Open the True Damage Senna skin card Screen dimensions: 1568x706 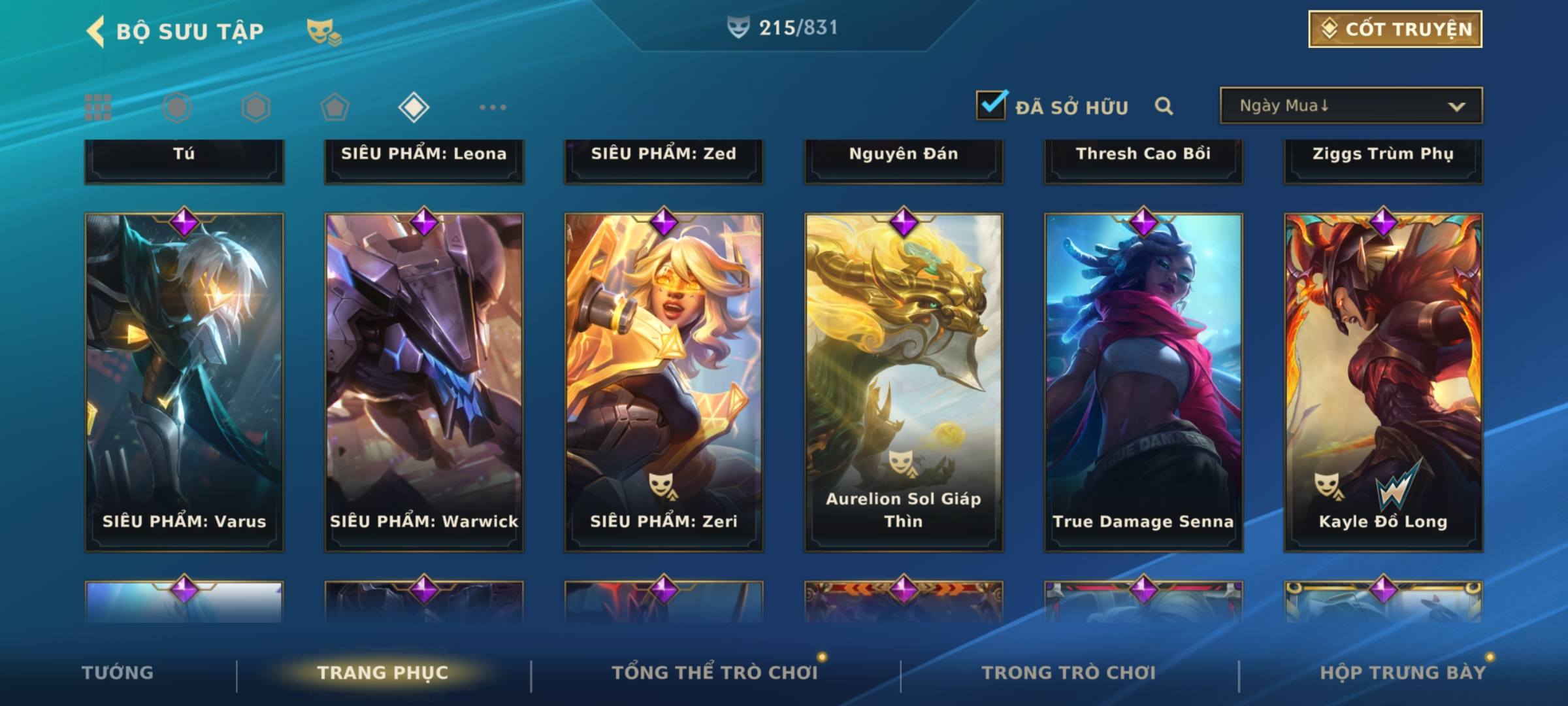click(1143, 382)
